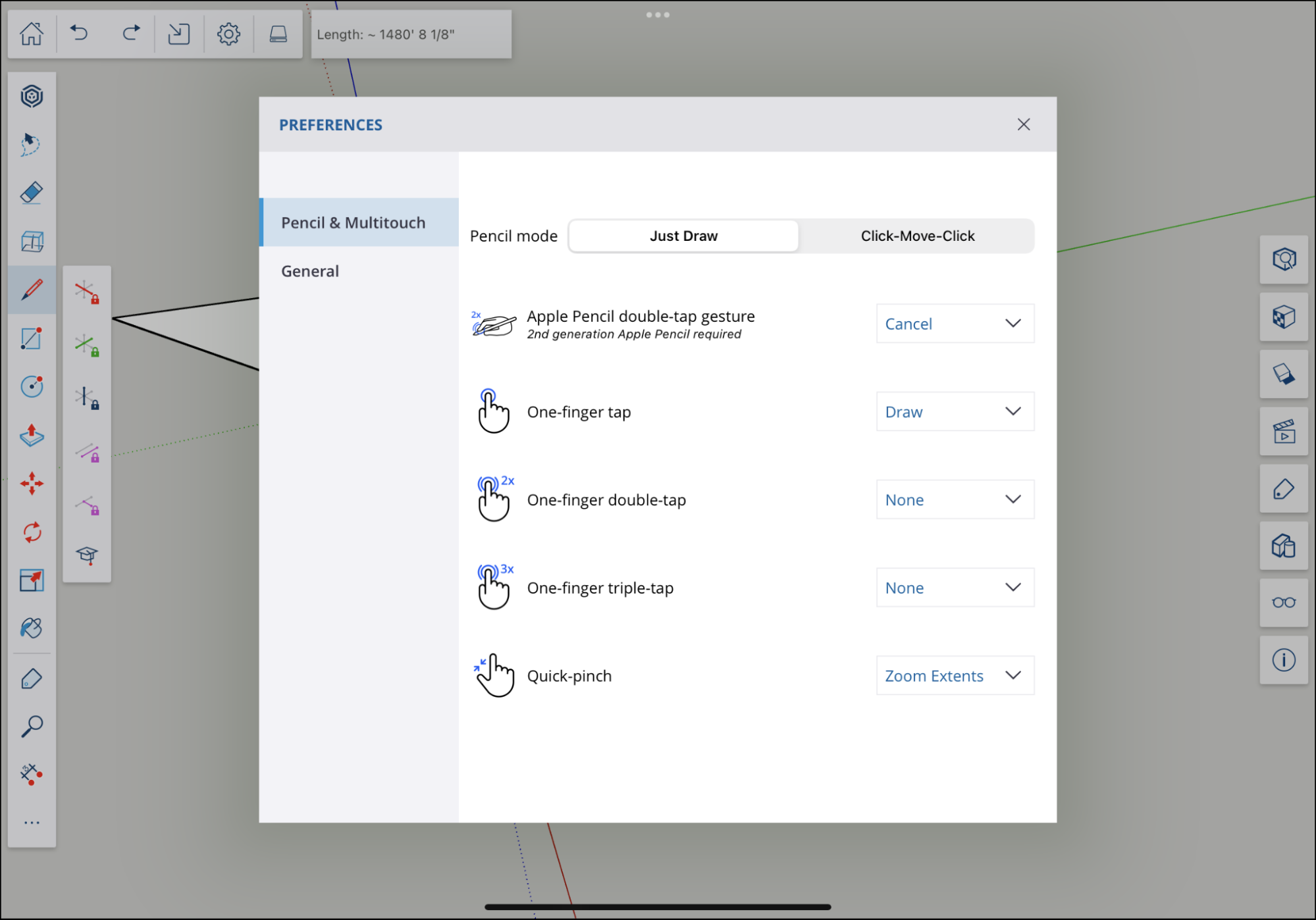
Task: Open Entity Info panel icon
Action: pyautogui.click(x=1283, y=659)
